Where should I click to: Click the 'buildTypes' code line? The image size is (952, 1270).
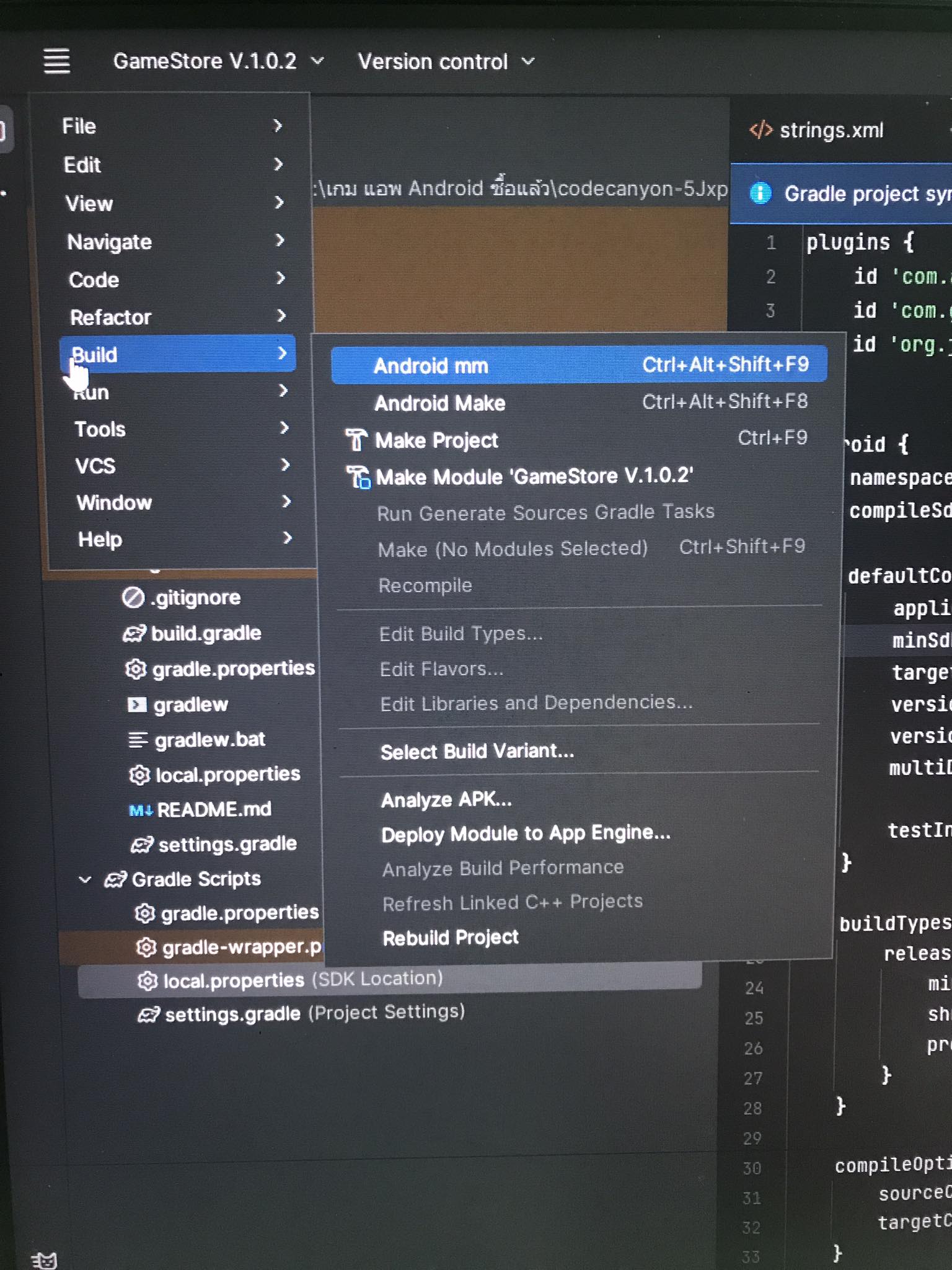895,923
